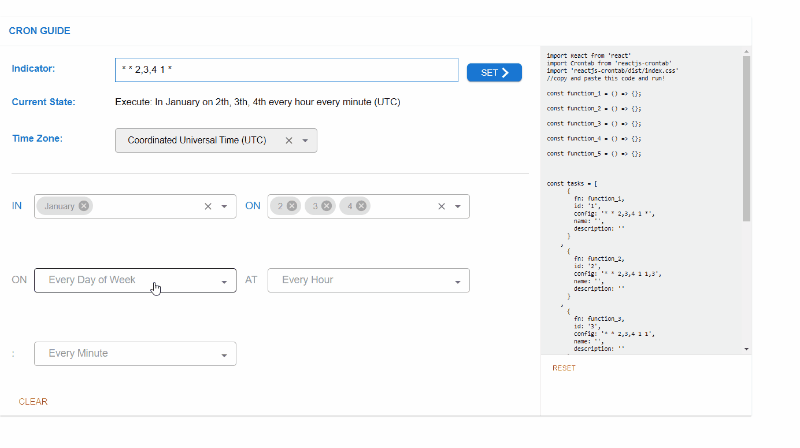Click the Indicator cron expression field
The image size is (800, 448).
pyautogui.click(x=287, y=70)
